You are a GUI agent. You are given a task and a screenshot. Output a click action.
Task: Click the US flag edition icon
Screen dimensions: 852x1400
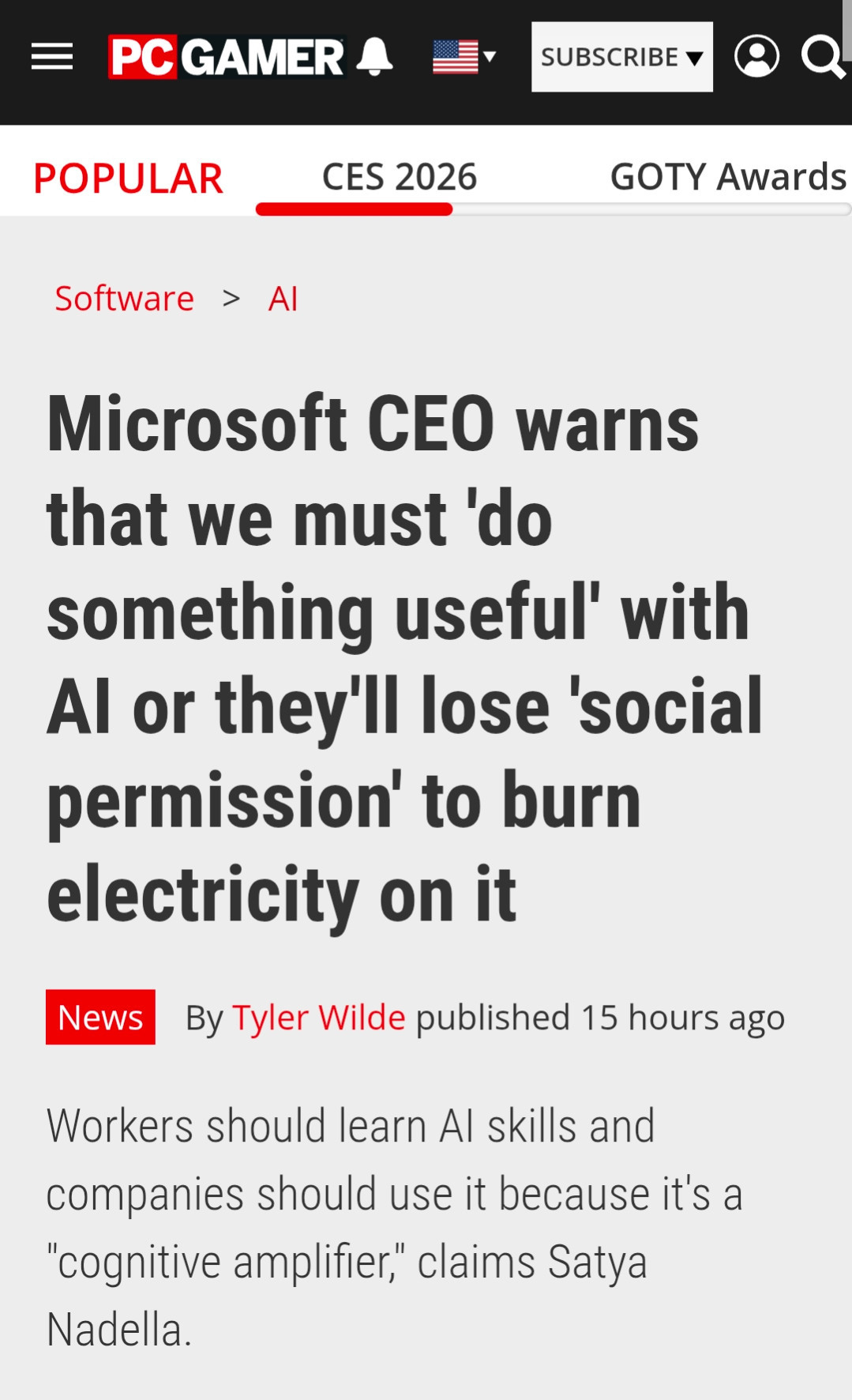tap(456, 57)
